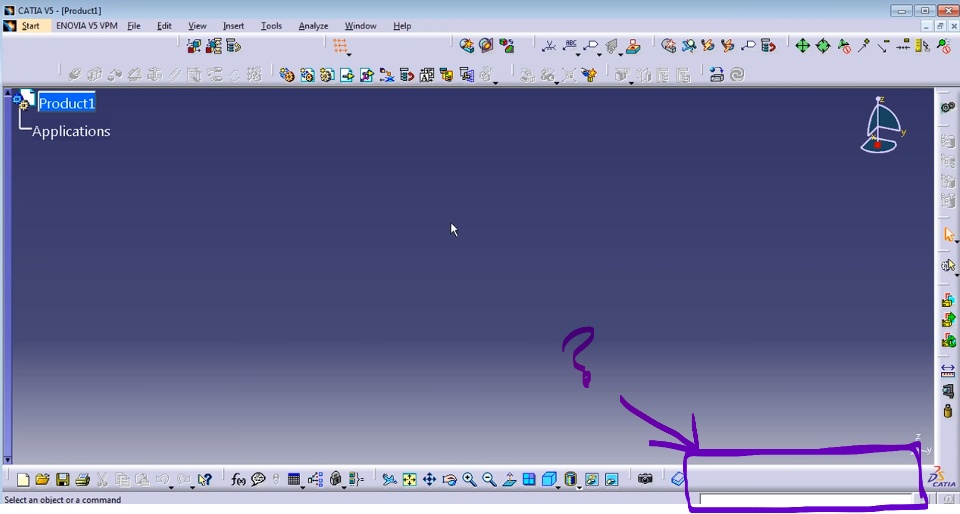960x514 pixels.
Task: Click the orange Graph Tree Reordering icon
Action: 340,45
